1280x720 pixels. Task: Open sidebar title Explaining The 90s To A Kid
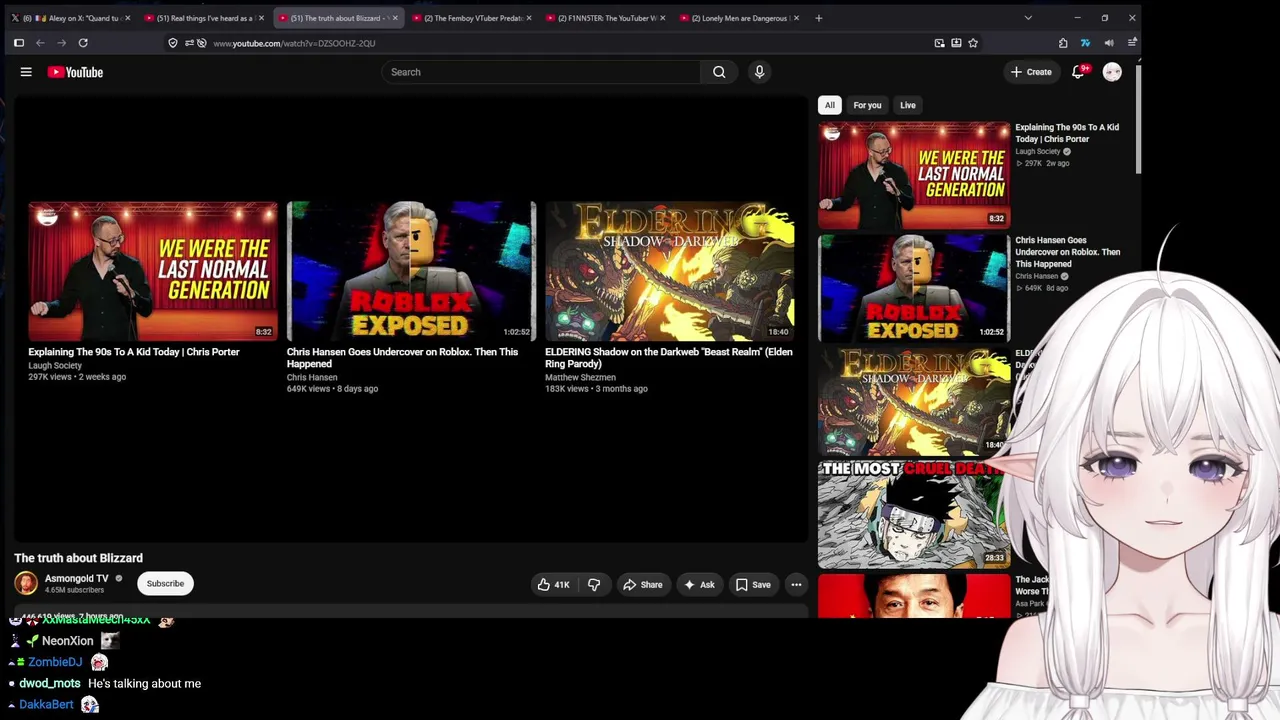1067,133
